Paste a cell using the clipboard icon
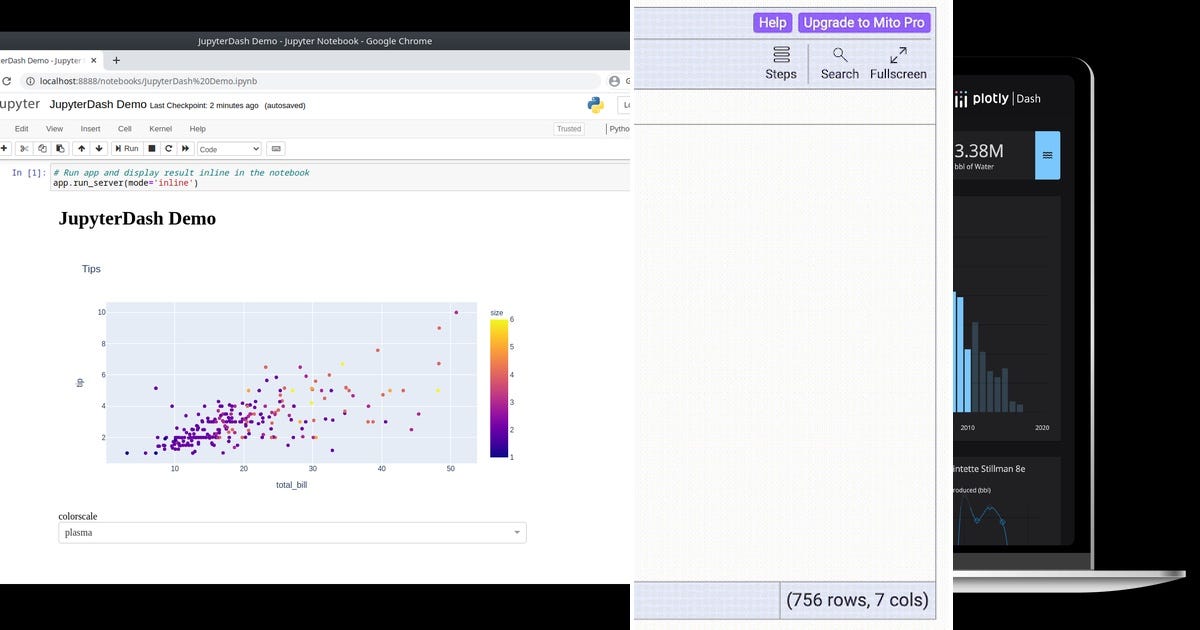 (x=60, y=148)
